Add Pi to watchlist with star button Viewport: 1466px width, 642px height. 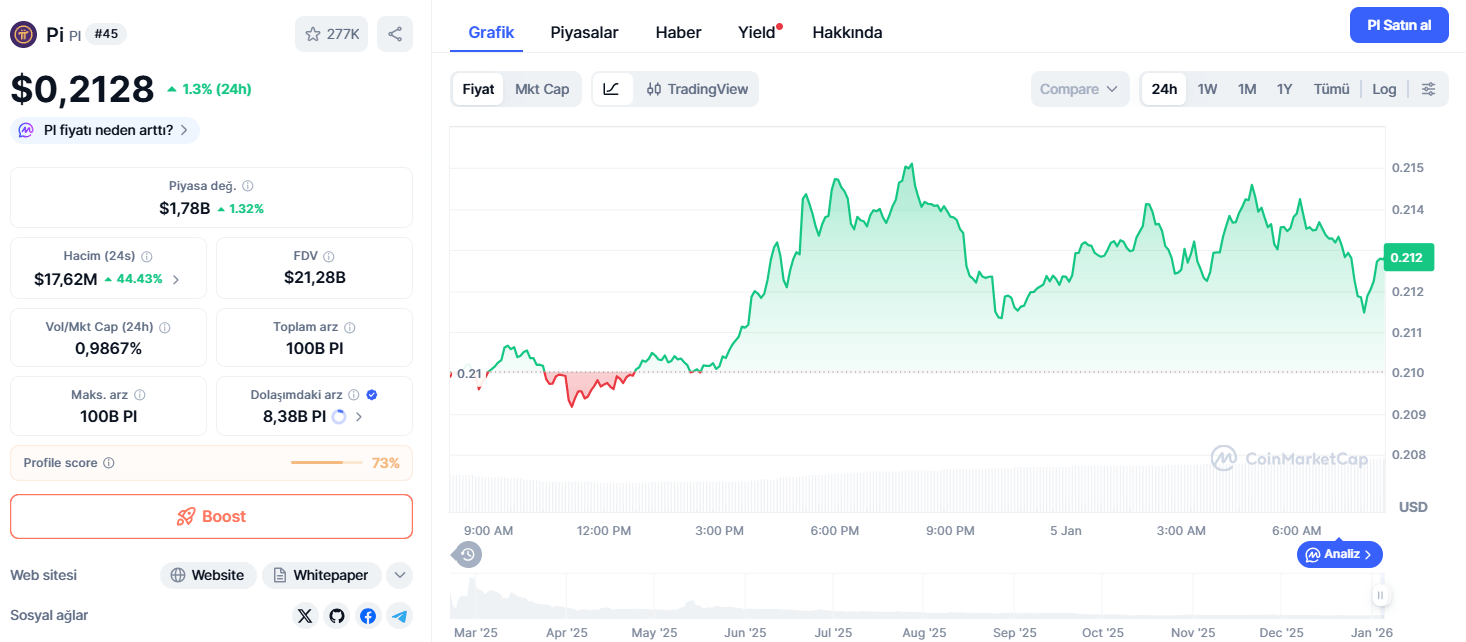point(331,34)
